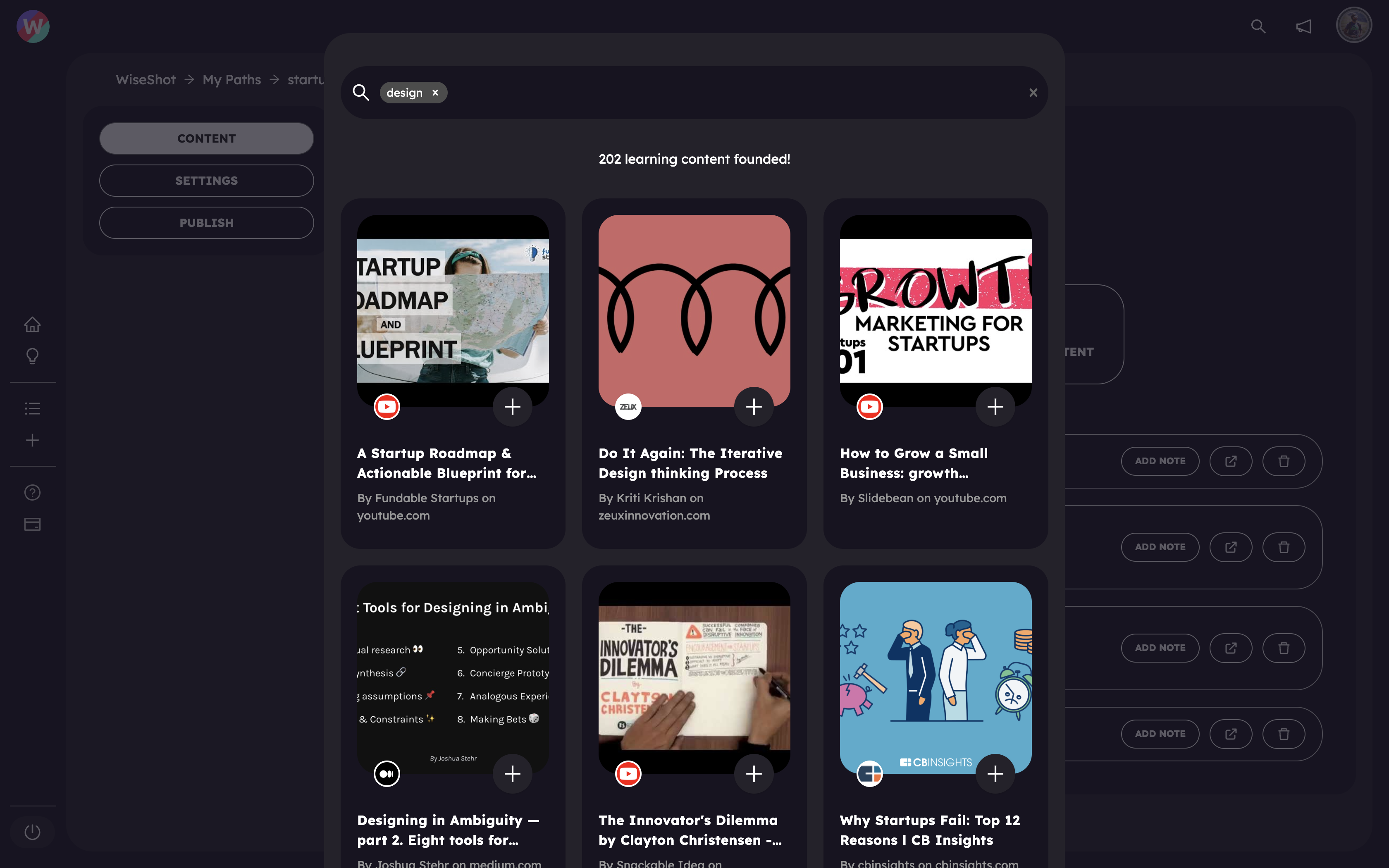Clear the search field with the X

tap(1033, 93)
